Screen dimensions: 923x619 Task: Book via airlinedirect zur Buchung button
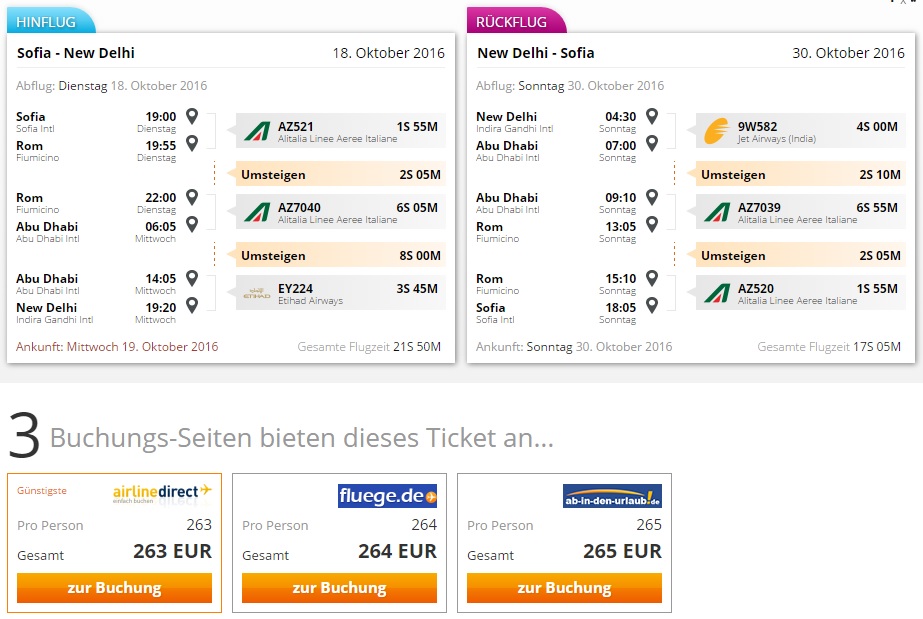pyautogui.click(x=114, y=588)
